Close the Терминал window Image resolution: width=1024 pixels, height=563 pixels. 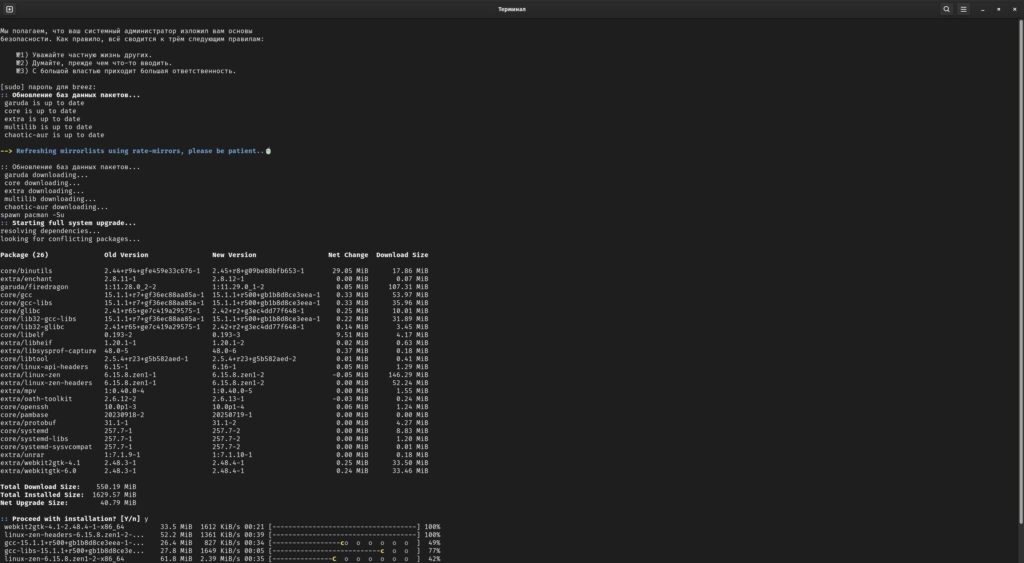pos(1014,9)
